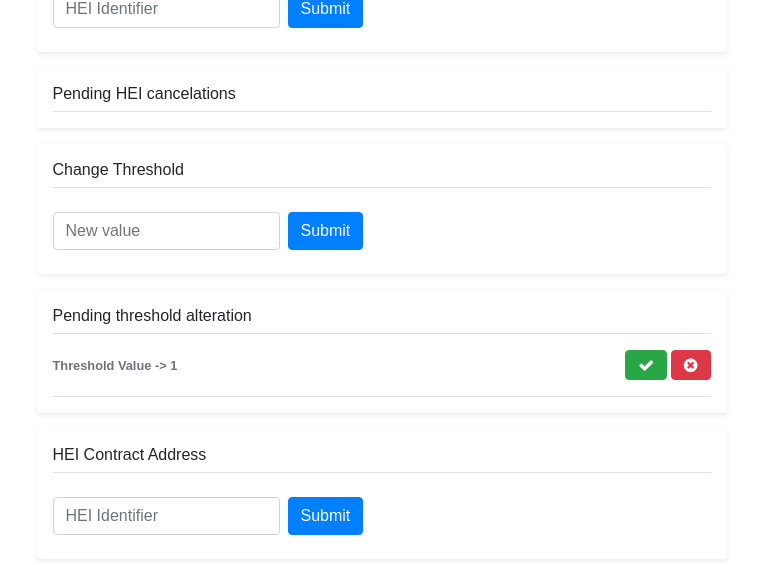The image size is (773, 565).
Task: Confirm the Threshold Value 1 alteration
Action: [x=645, y=365]
